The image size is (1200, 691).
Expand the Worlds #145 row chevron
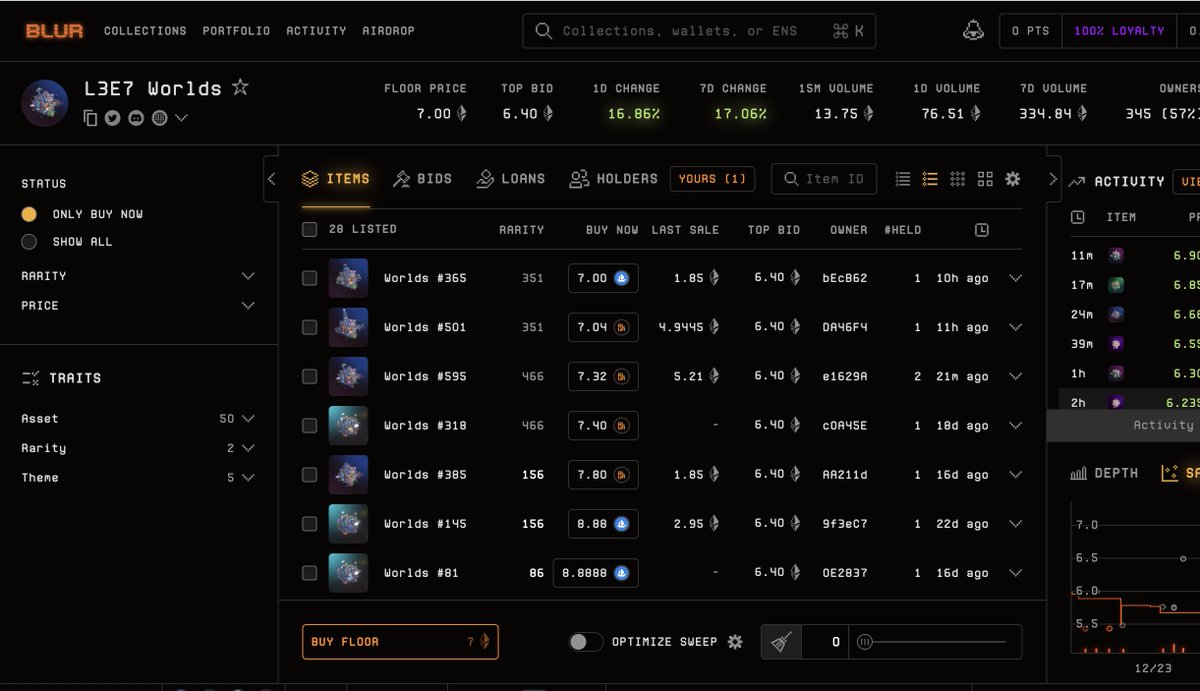point(1016,523)
